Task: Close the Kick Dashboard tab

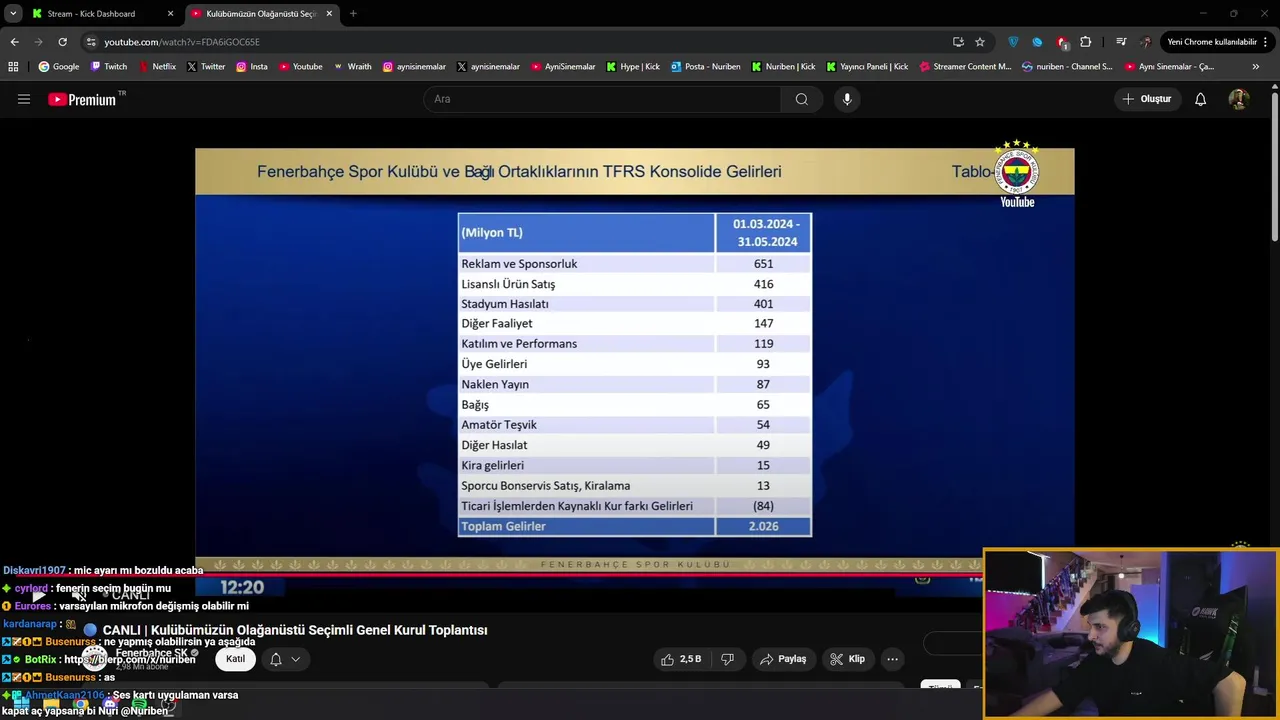Action: 170,14
